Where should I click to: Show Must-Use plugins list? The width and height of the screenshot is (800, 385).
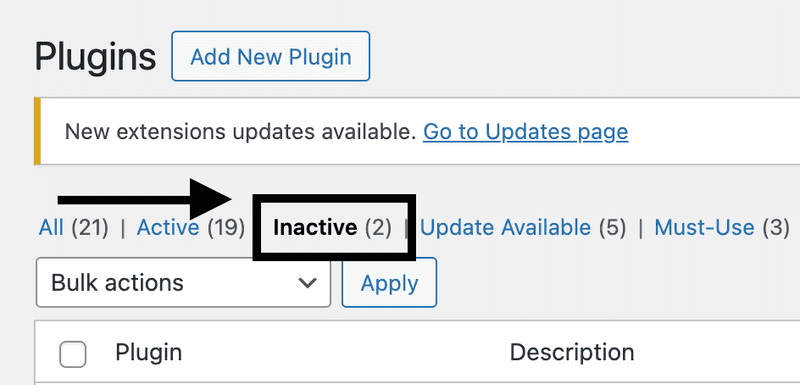coord(704,227)
